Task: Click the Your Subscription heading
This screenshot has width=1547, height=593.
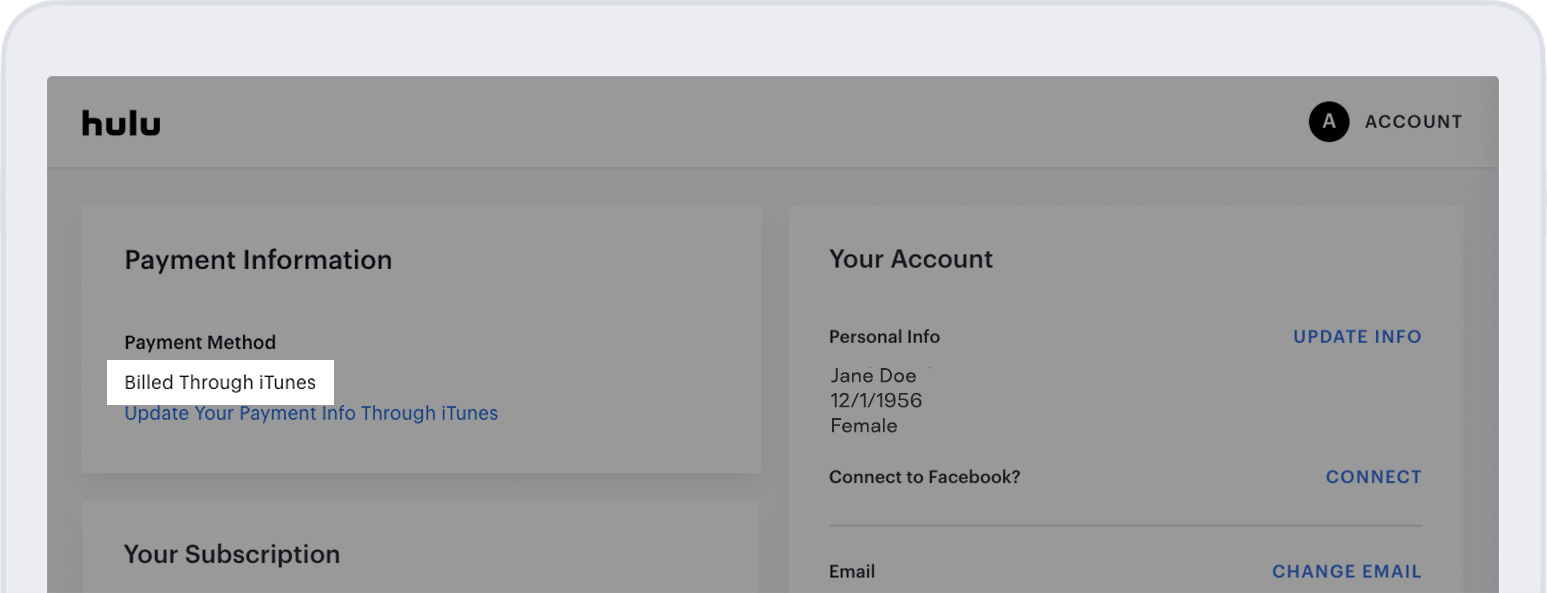Action: [232, 555]
